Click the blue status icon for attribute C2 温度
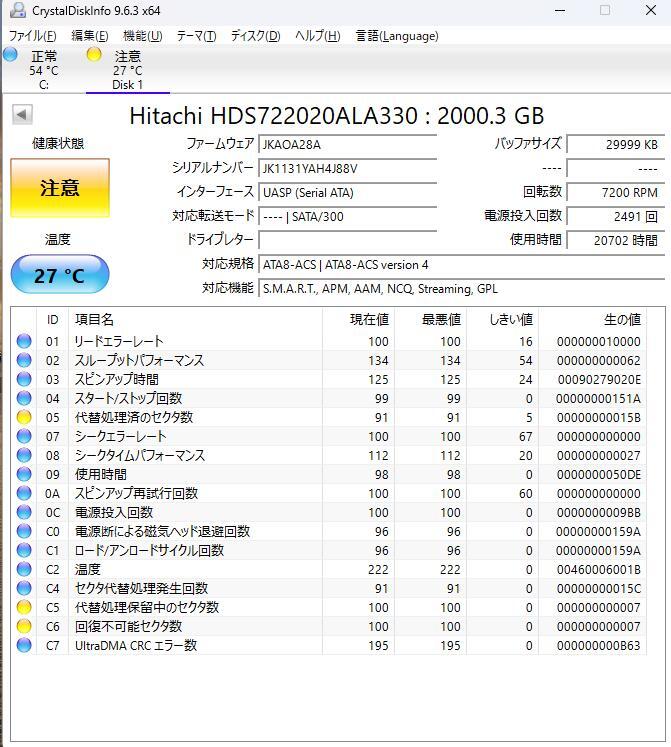 click(24, 569)
